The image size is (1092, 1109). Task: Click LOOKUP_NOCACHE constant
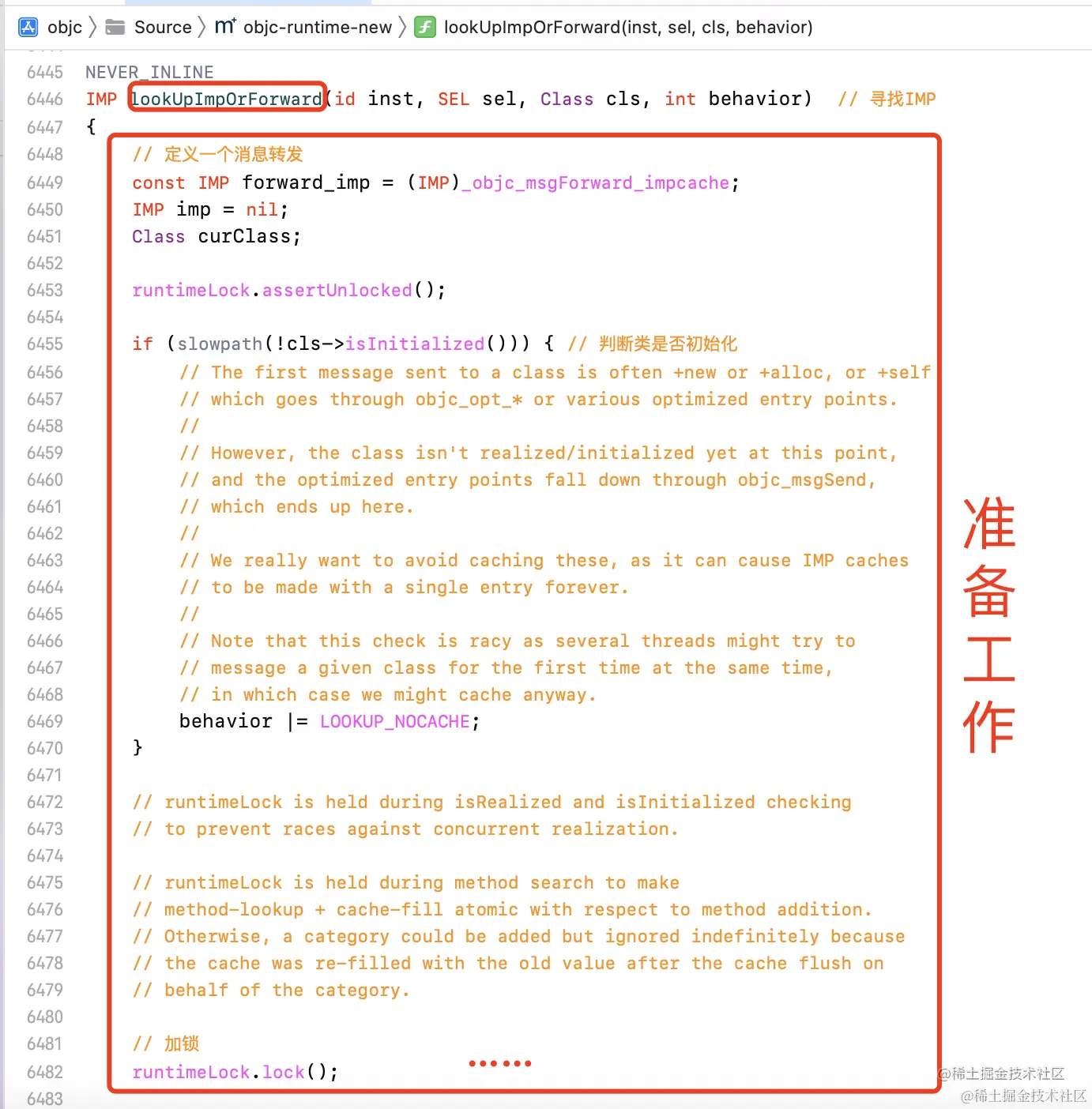(x=395, y=721)
